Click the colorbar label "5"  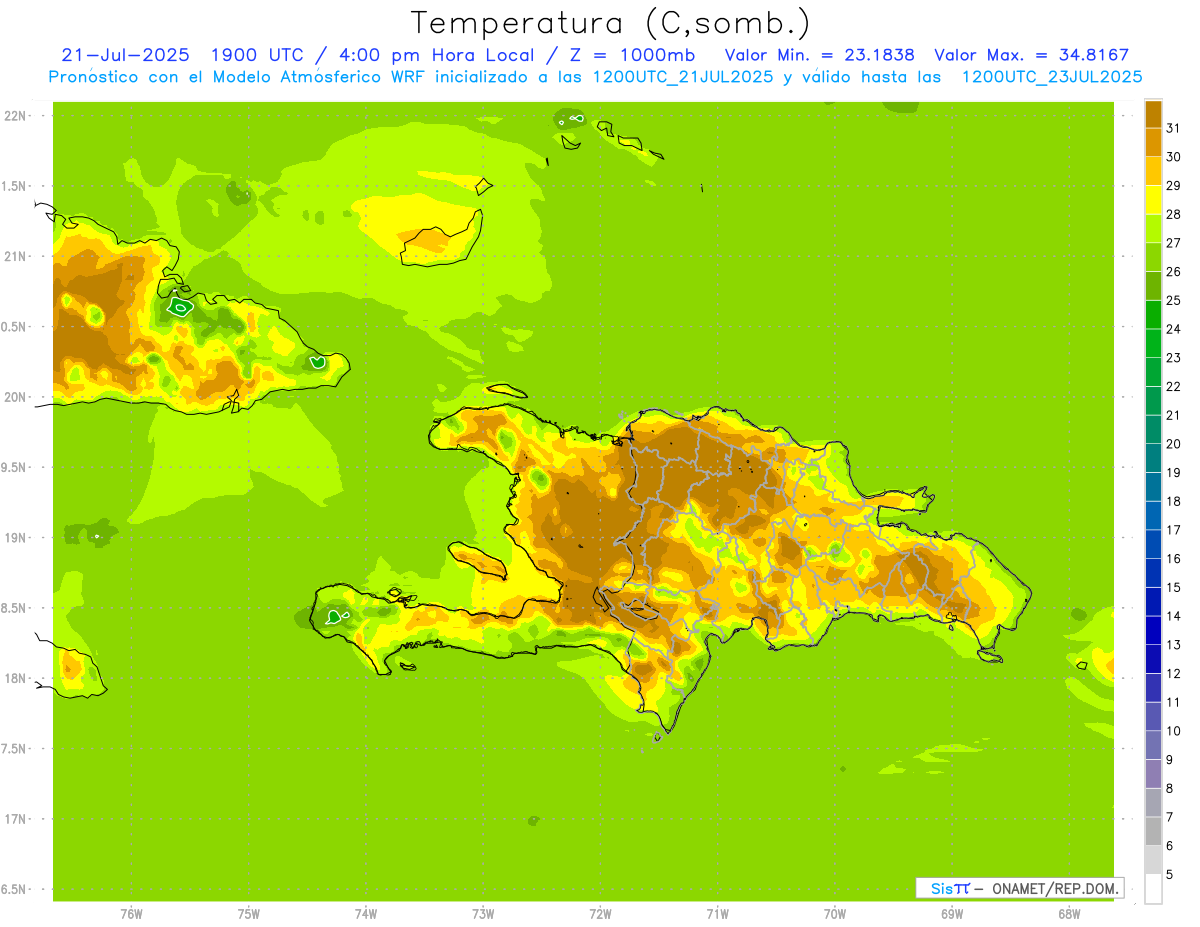[x=1170, y=874]
